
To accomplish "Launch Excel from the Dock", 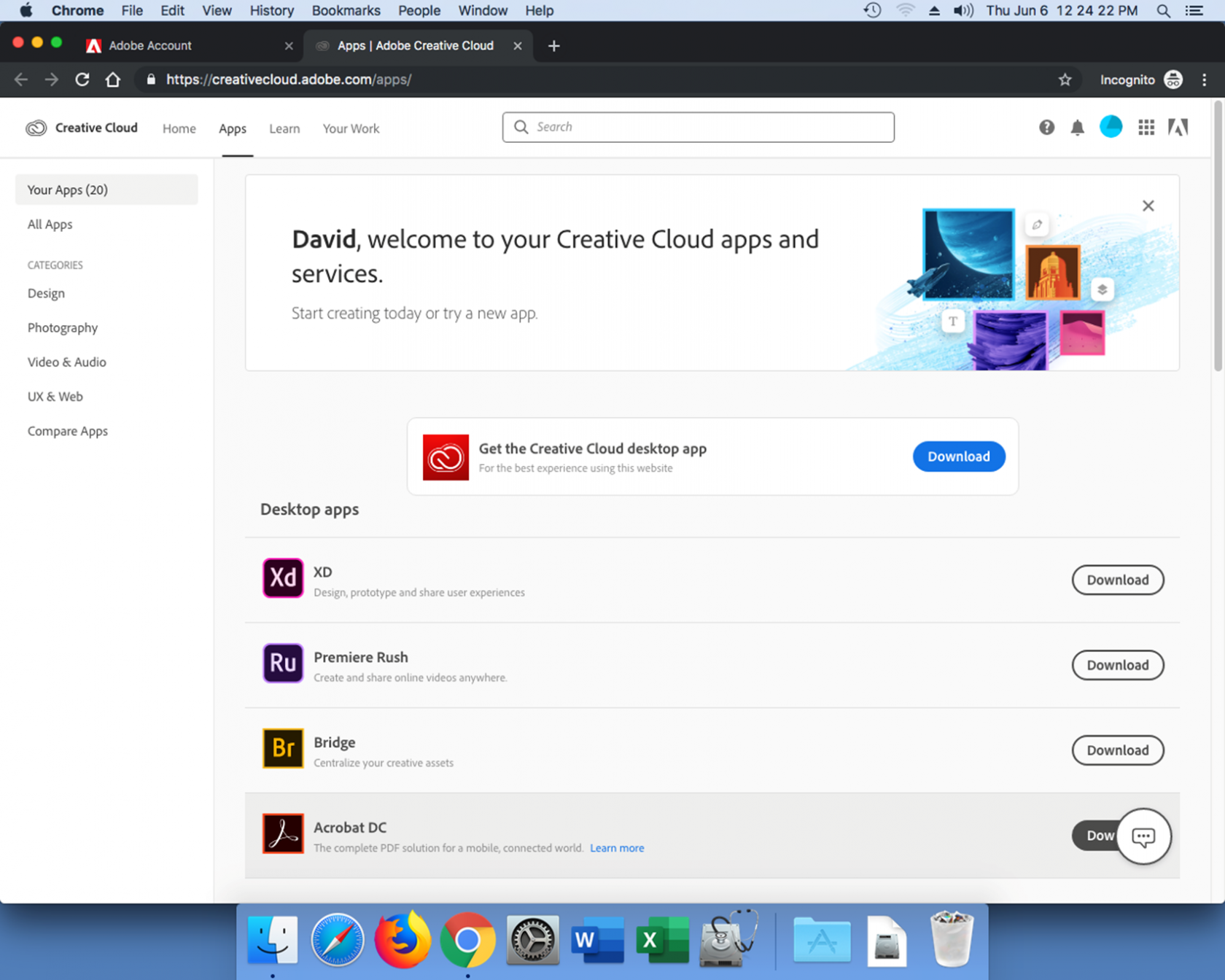I will coord(662,941).
